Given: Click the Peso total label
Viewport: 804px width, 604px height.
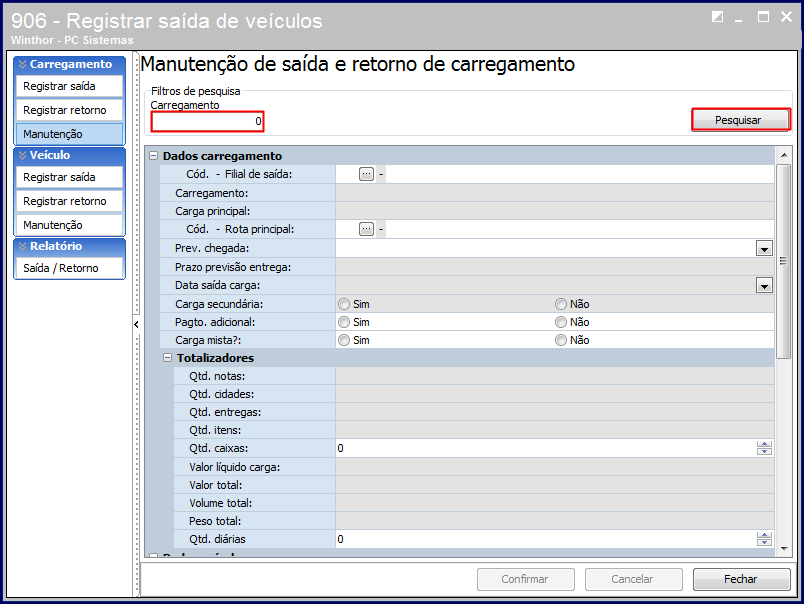Looking at the screenshot, I should 215,521.
